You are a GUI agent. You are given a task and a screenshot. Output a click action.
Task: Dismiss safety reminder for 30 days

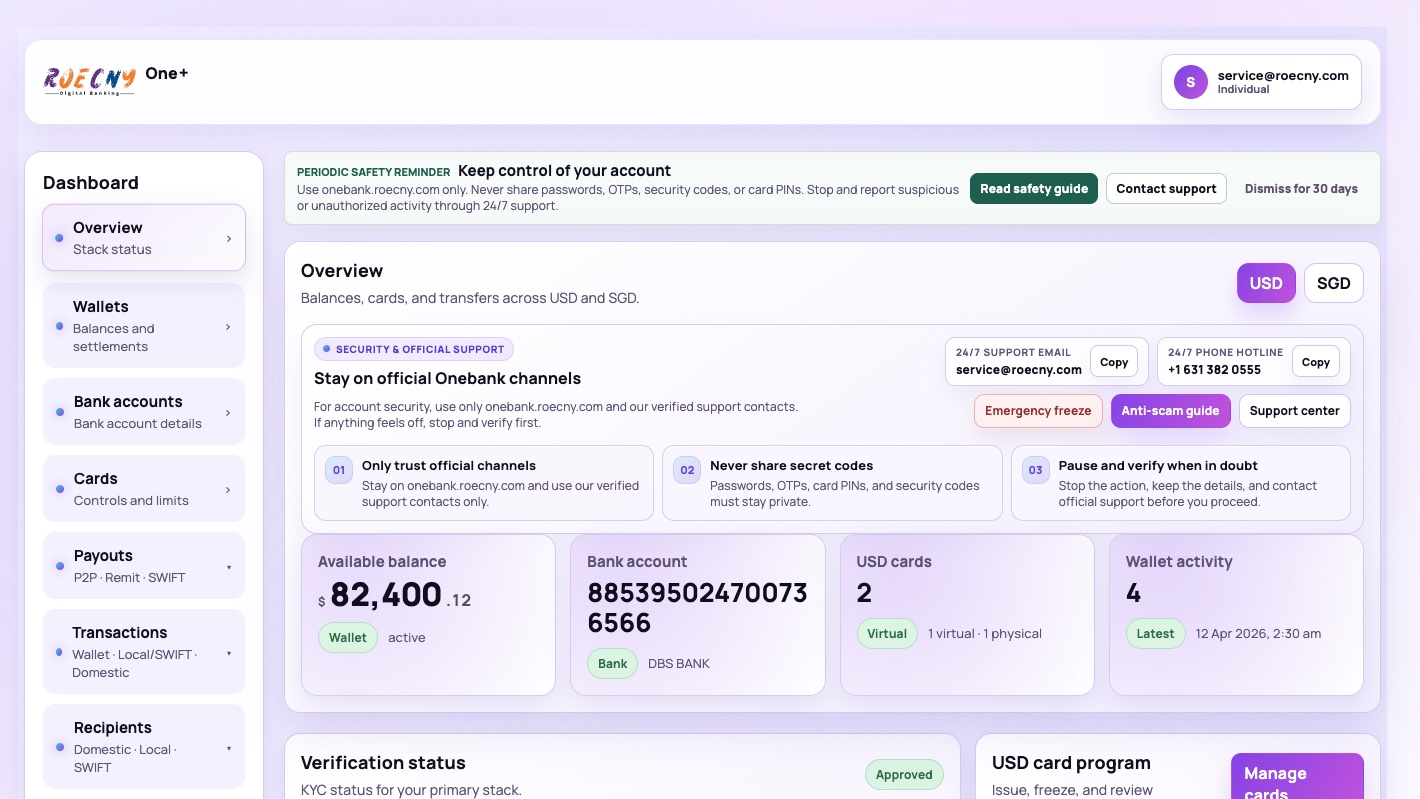tap(1300, 188)
